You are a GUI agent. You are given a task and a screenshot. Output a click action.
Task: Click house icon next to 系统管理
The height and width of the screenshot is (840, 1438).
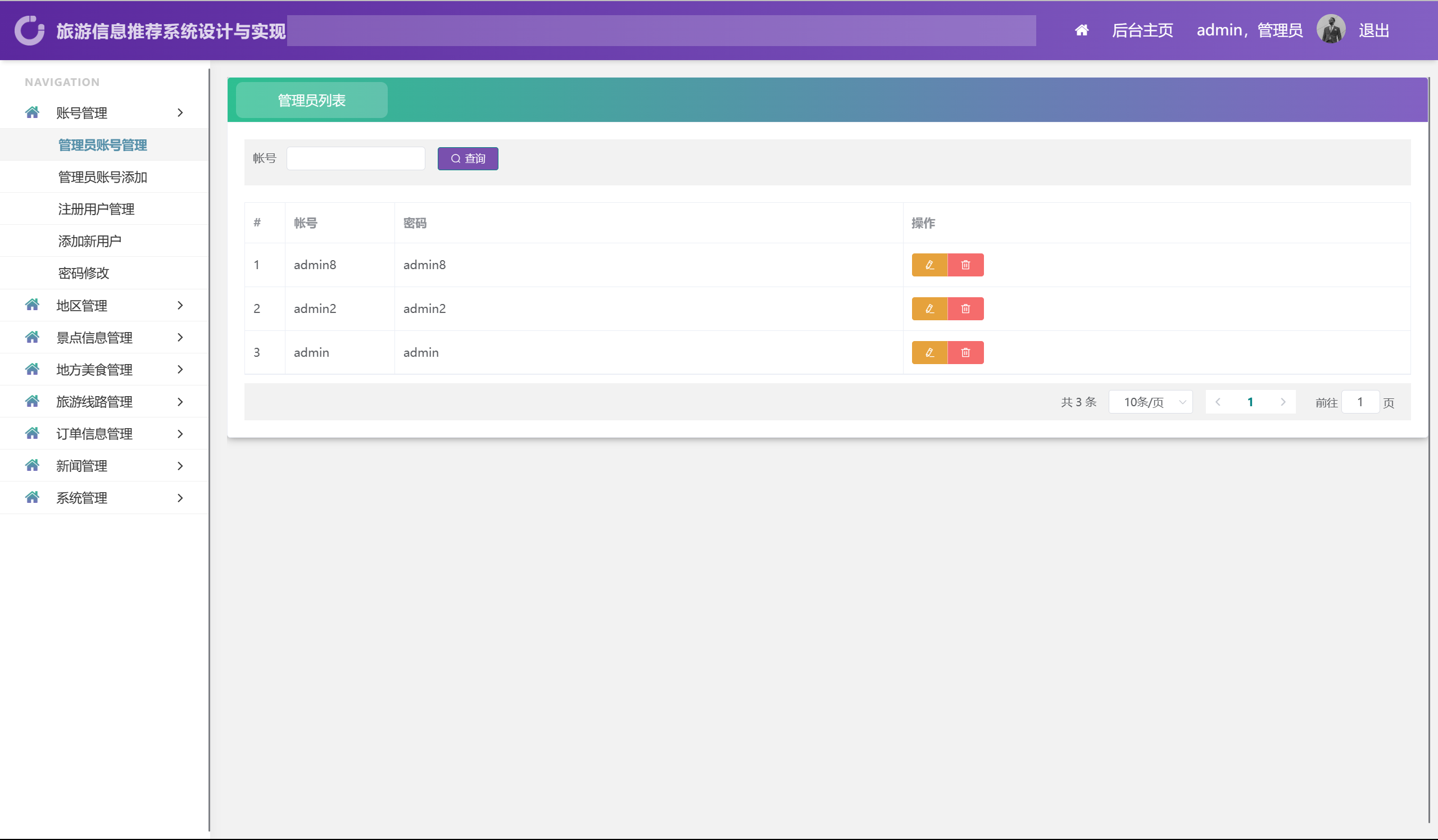click(33, 498)
